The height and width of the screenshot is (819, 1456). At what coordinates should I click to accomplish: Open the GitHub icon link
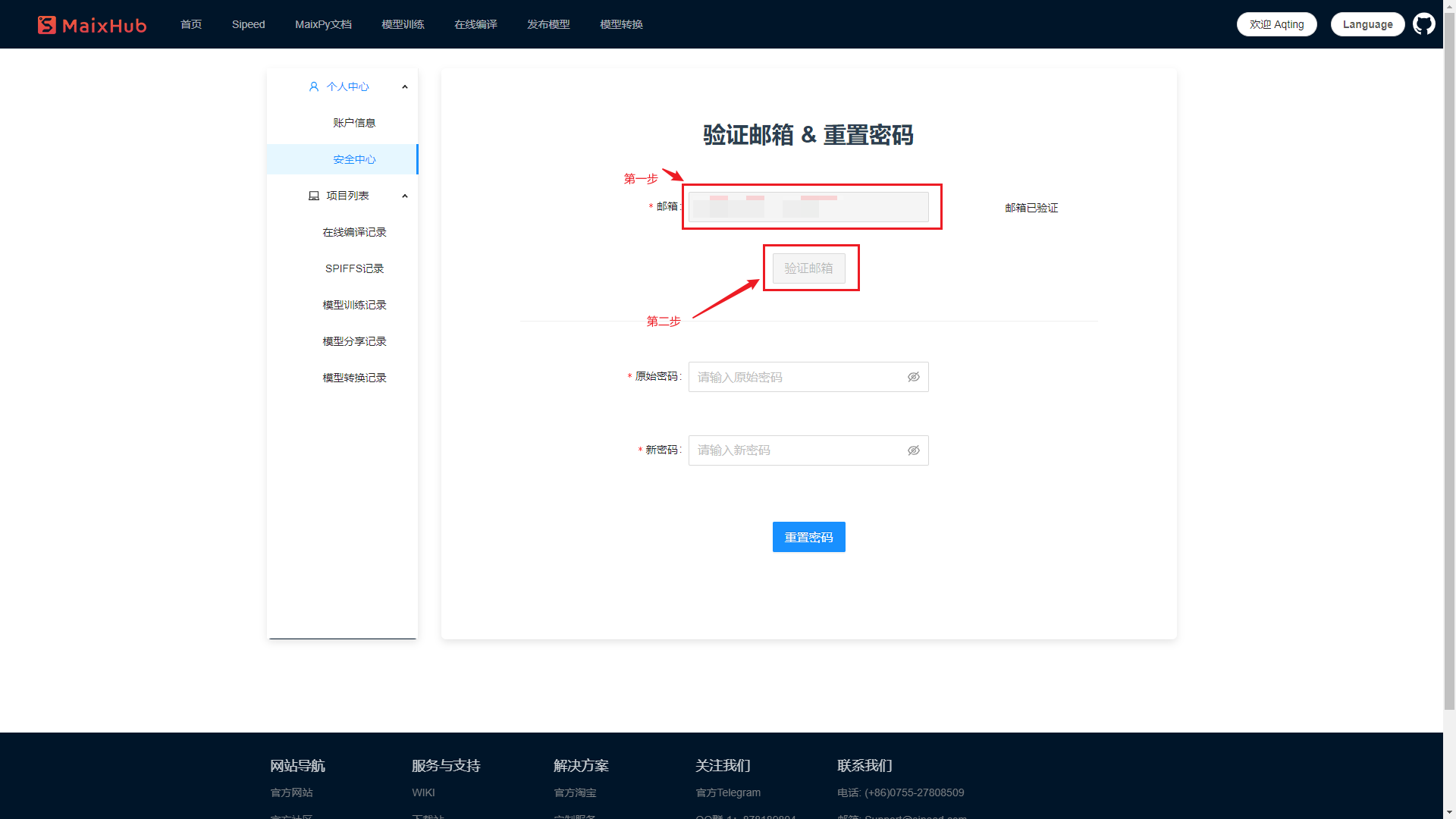[x=1423, y=24]
